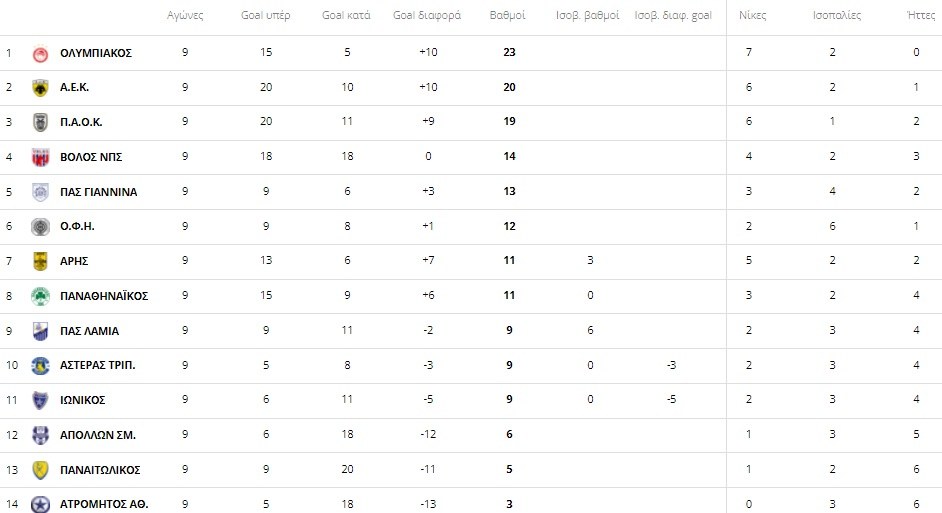Click the Volos NPS team crest
Screen dimensions: 942x513
point(40,157)
